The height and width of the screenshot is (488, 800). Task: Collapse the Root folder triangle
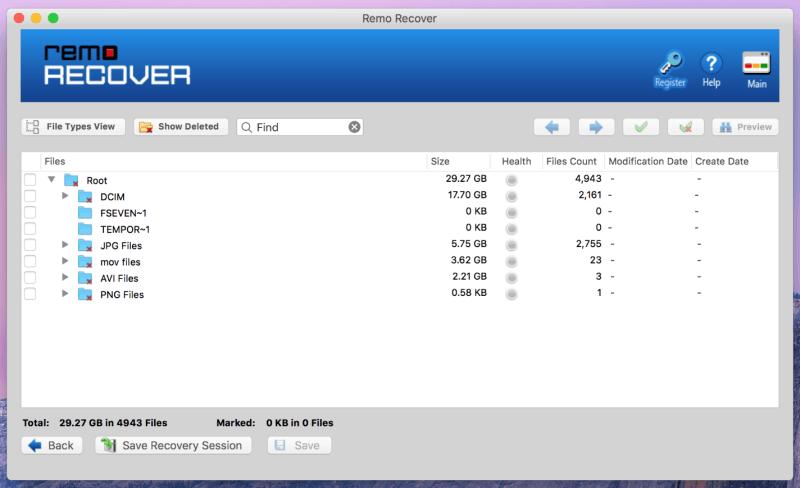pyautogui.click(x=52, y=180)
